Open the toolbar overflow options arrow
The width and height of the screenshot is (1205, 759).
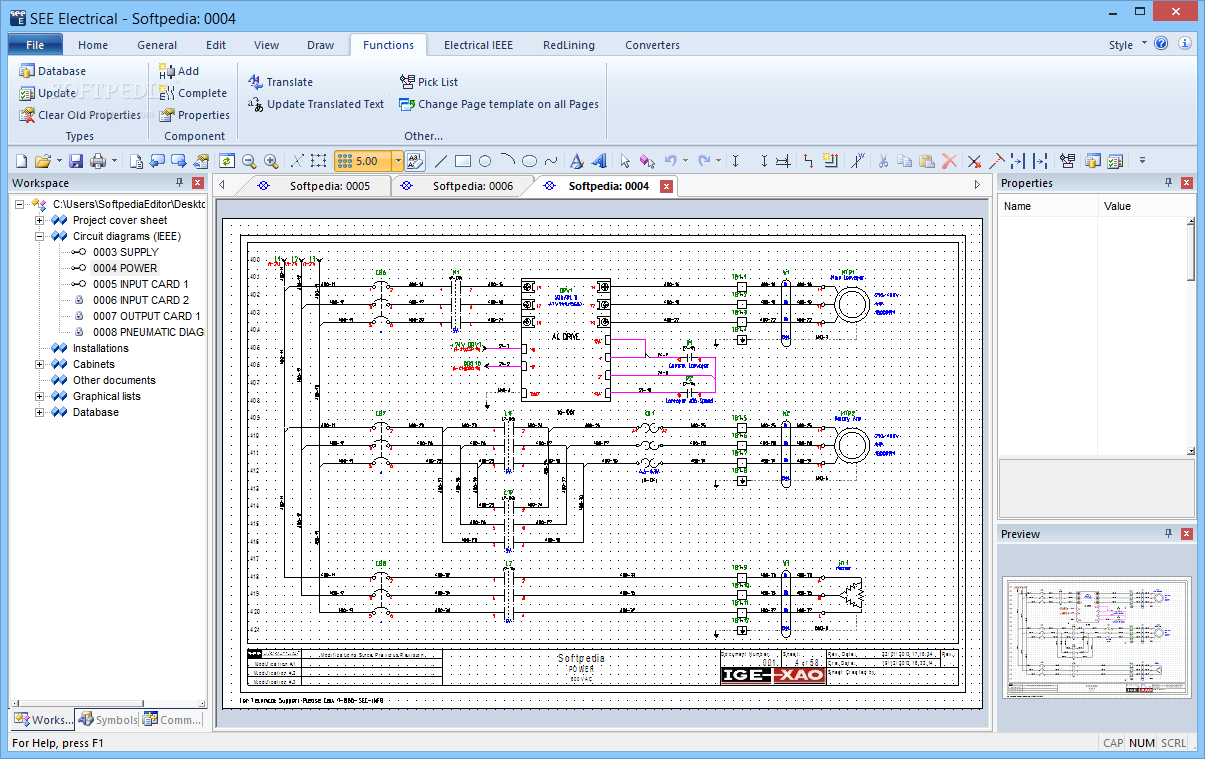1142,161
